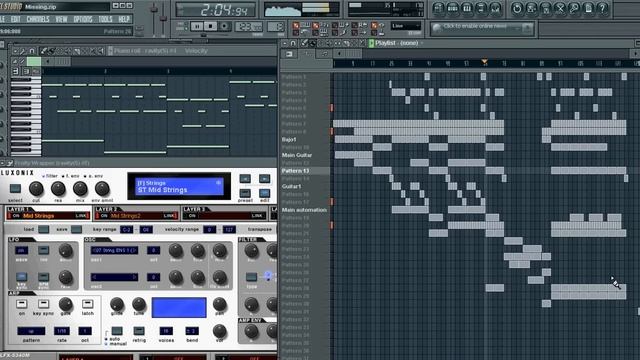Pause playback with the Pause button
The width and height of the screenshot is (640, 360).
[x=197, y=27]
